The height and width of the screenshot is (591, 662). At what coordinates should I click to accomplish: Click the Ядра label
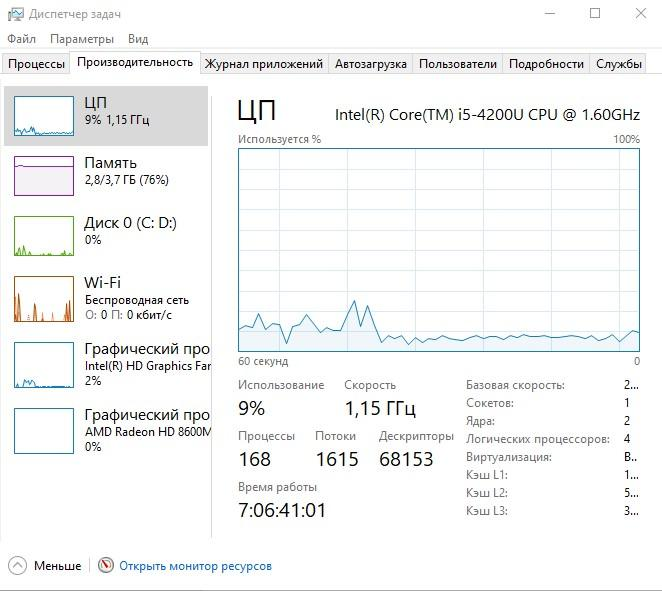(x=480, y=421)
